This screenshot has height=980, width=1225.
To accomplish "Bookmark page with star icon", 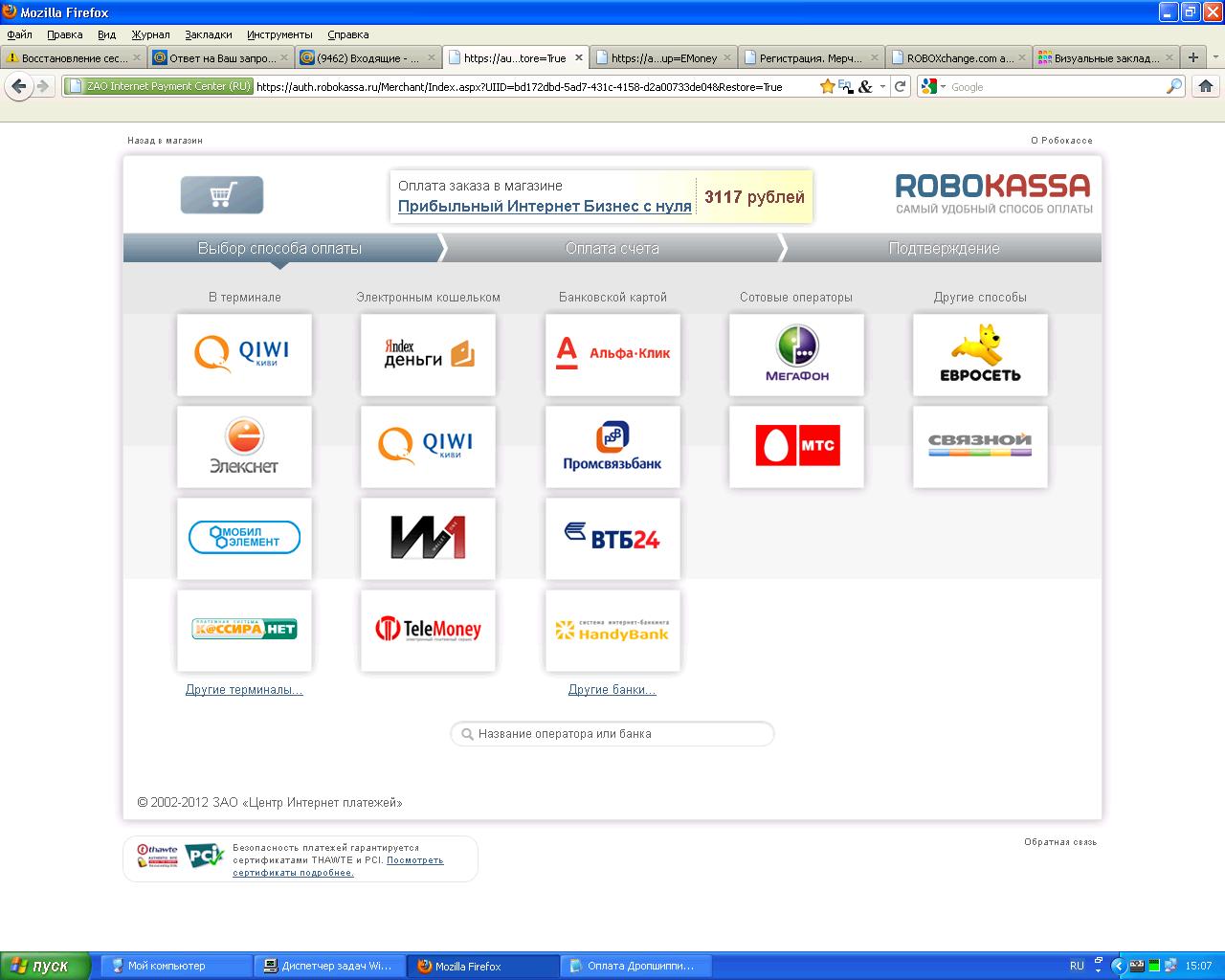I will click(827, 86).
